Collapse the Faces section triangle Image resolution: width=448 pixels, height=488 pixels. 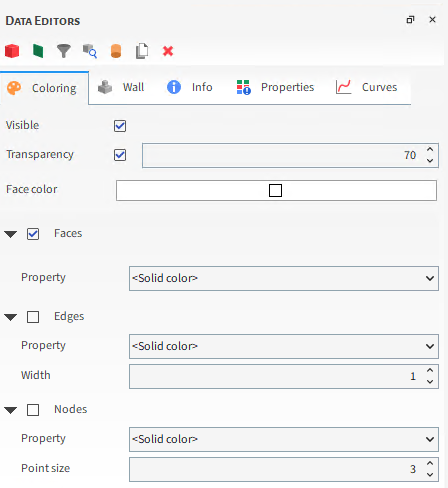click(11, 234)
